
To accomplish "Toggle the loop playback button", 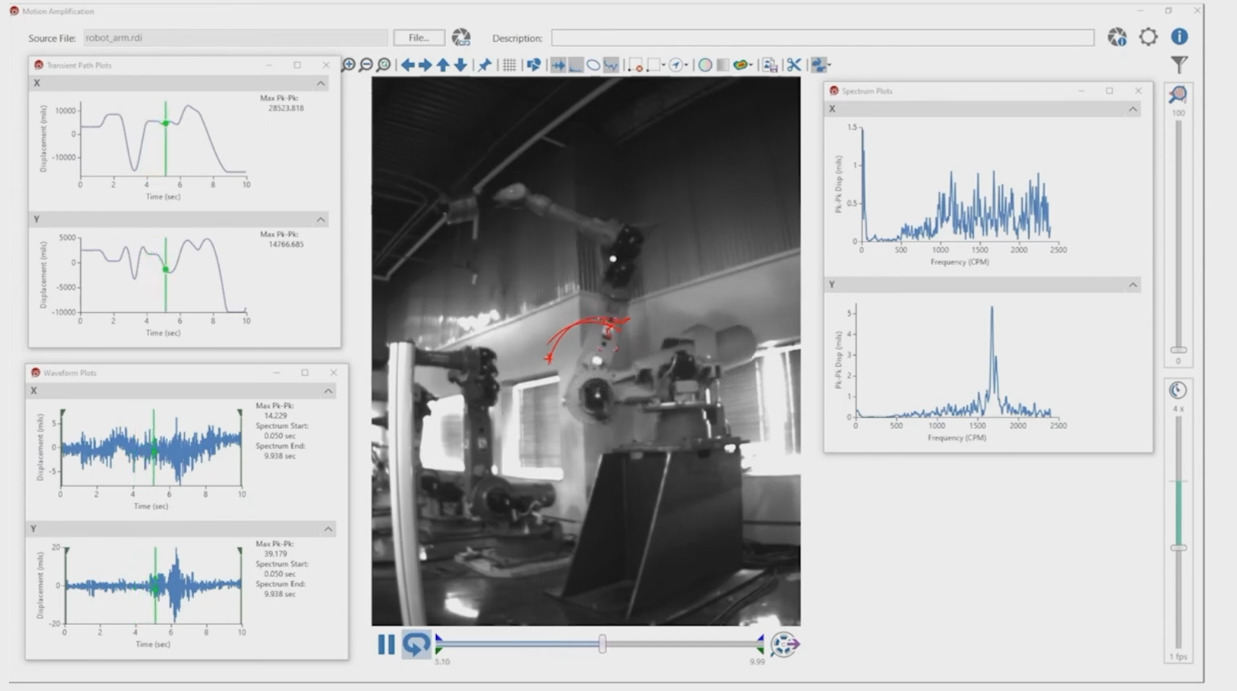I will point(416,645).
